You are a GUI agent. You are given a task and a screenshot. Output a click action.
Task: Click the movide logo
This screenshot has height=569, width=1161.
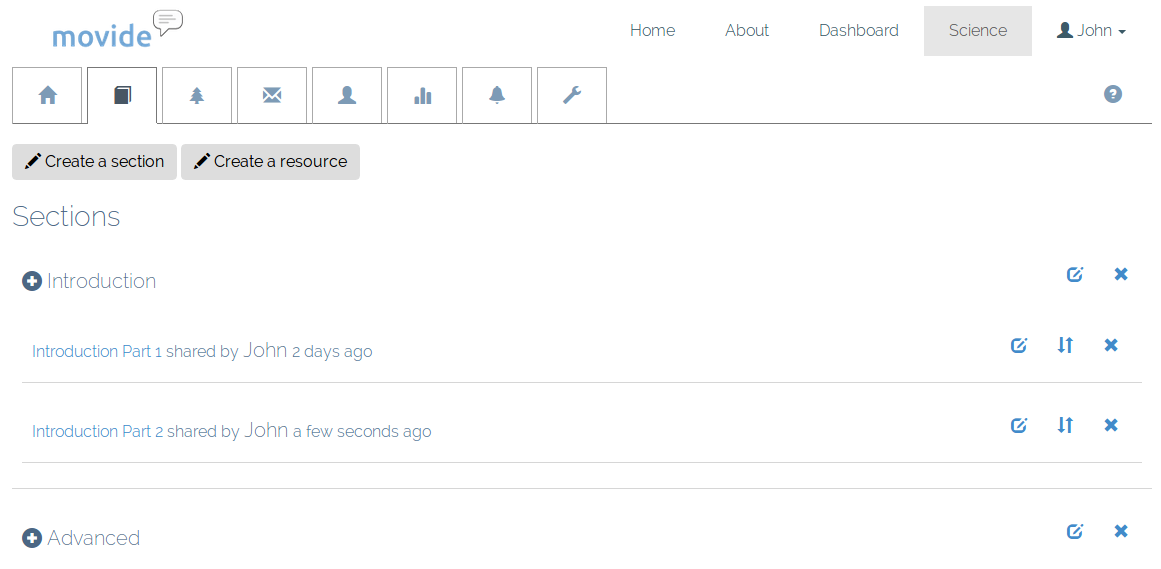coord(117,30)
